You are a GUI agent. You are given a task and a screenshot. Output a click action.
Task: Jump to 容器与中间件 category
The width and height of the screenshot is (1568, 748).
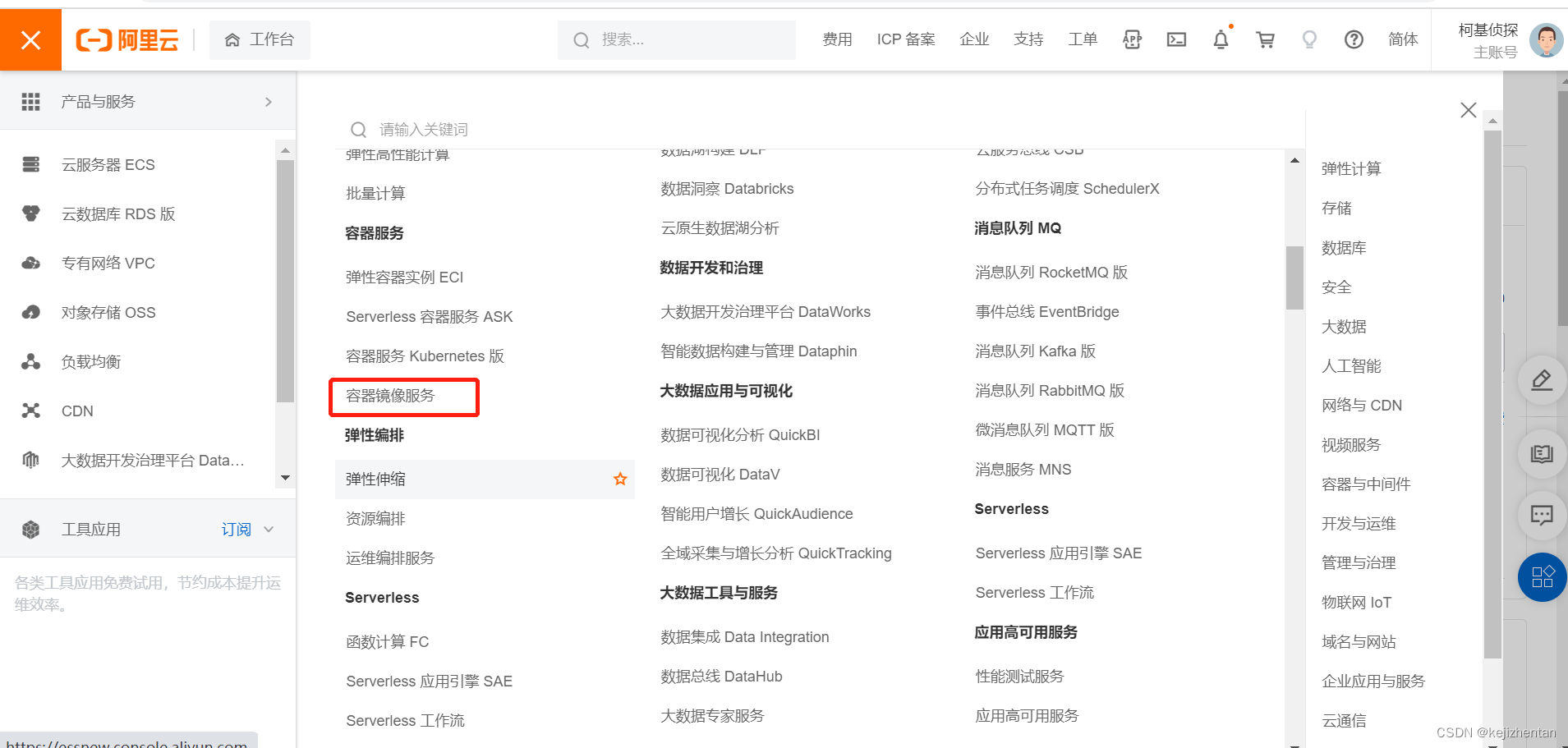click(1366, 484)
